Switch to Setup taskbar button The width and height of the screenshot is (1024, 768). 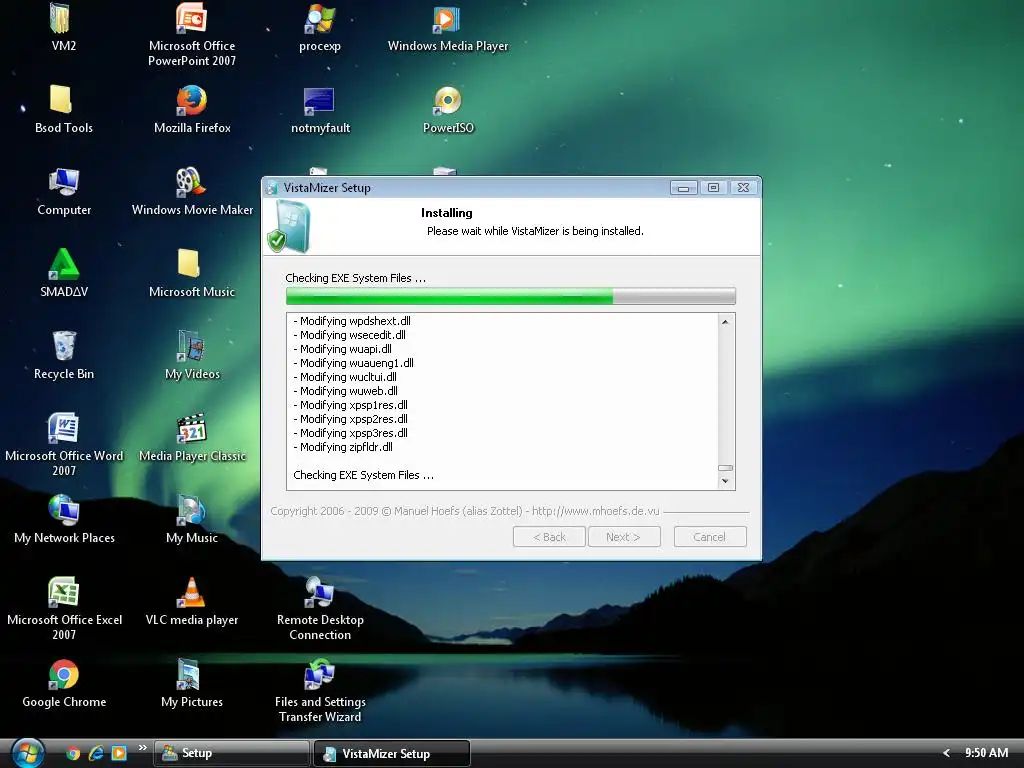(231, 753)
